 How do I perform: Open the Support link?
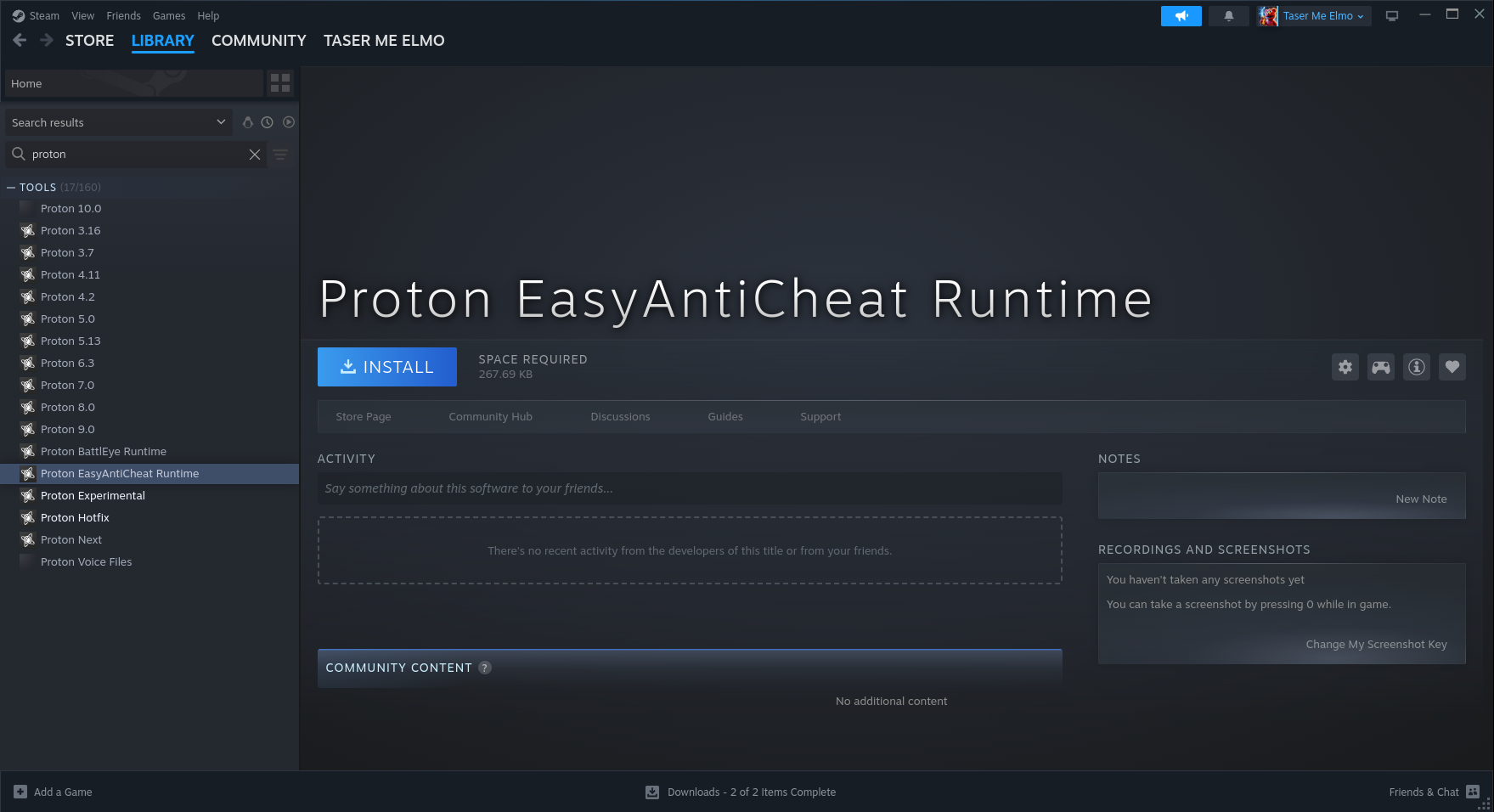tap(821, 417)
